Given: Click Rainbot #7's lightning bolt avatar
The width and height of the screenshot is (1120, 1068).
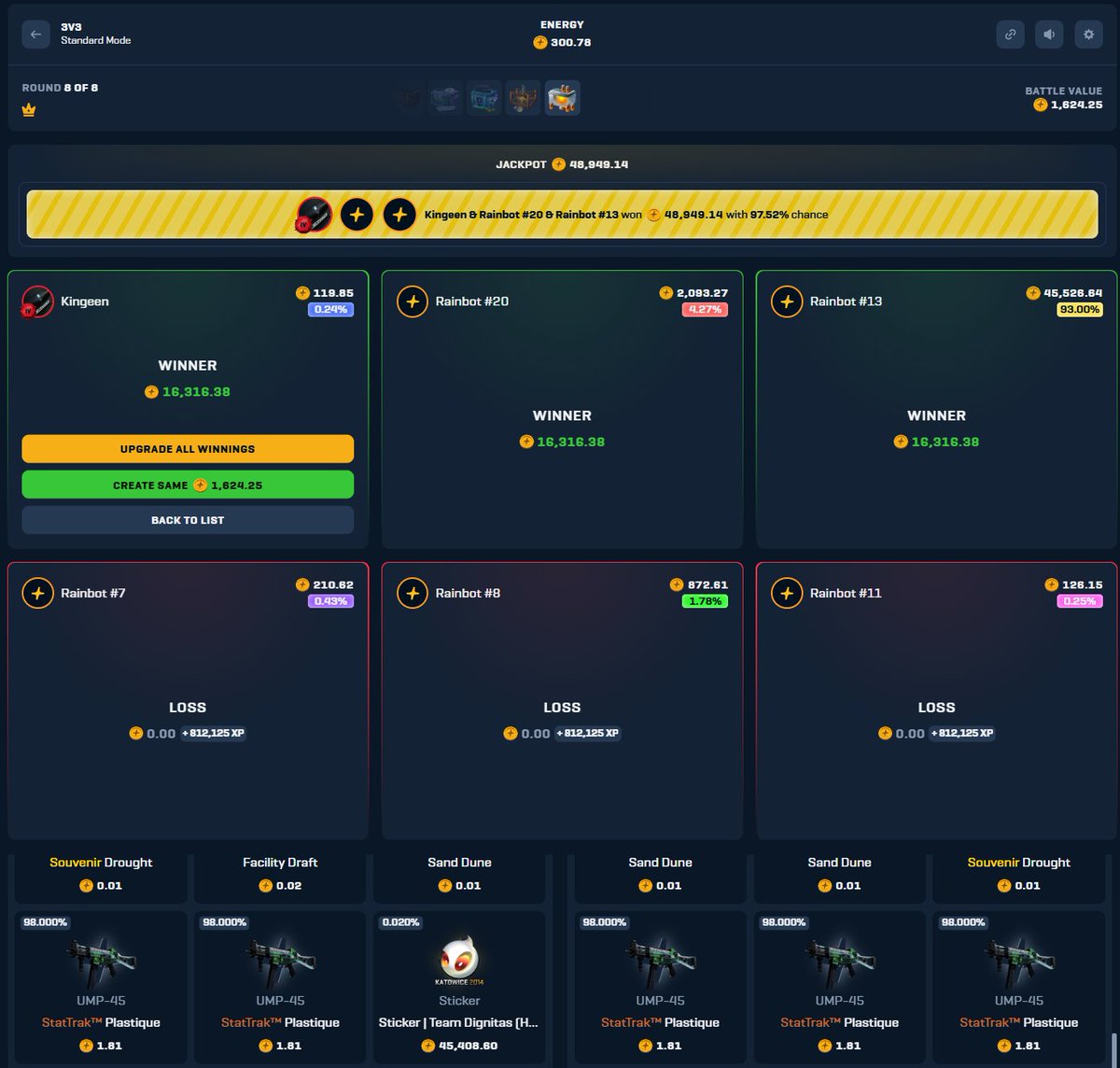Looking at the screenshot, I should click(x=38, y=592).
